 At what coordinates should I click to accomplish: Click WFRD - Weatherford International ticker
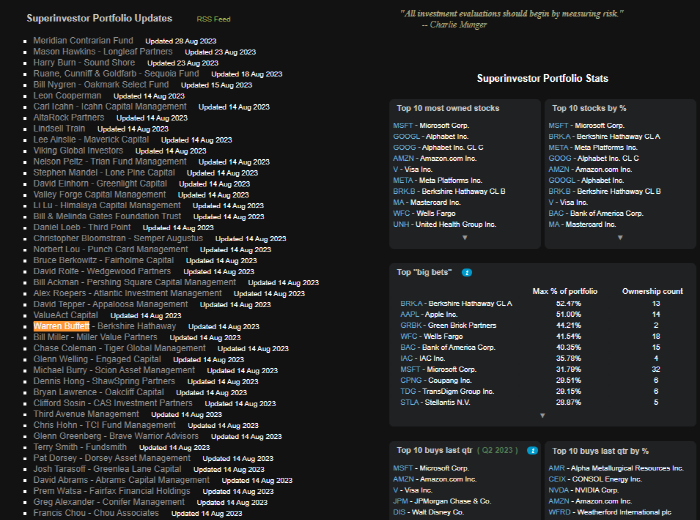[559, 512]
